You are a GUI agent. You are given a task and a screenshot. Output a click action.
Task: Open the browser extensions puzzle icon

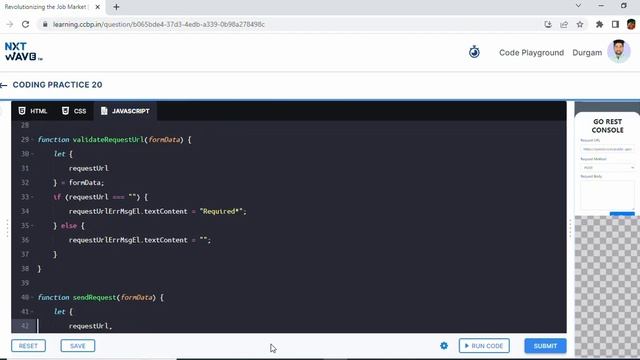599,24
